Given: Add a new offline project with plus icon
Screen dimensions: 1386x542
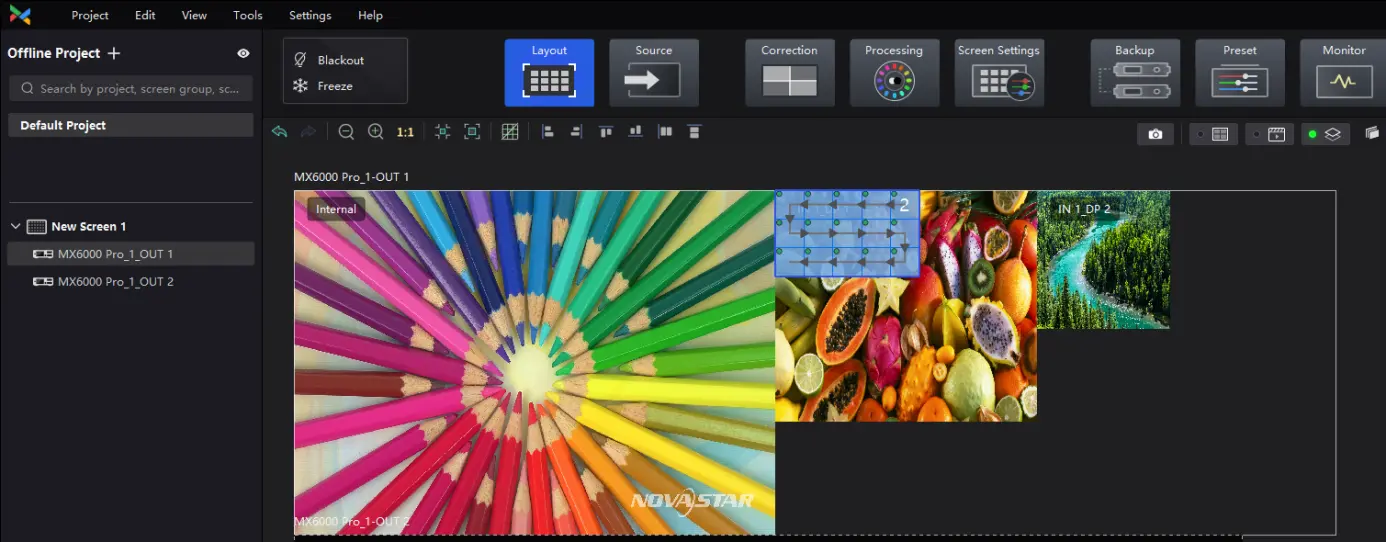Looking at the screenshot, I should pyautogui.click(x=114, y=53).
